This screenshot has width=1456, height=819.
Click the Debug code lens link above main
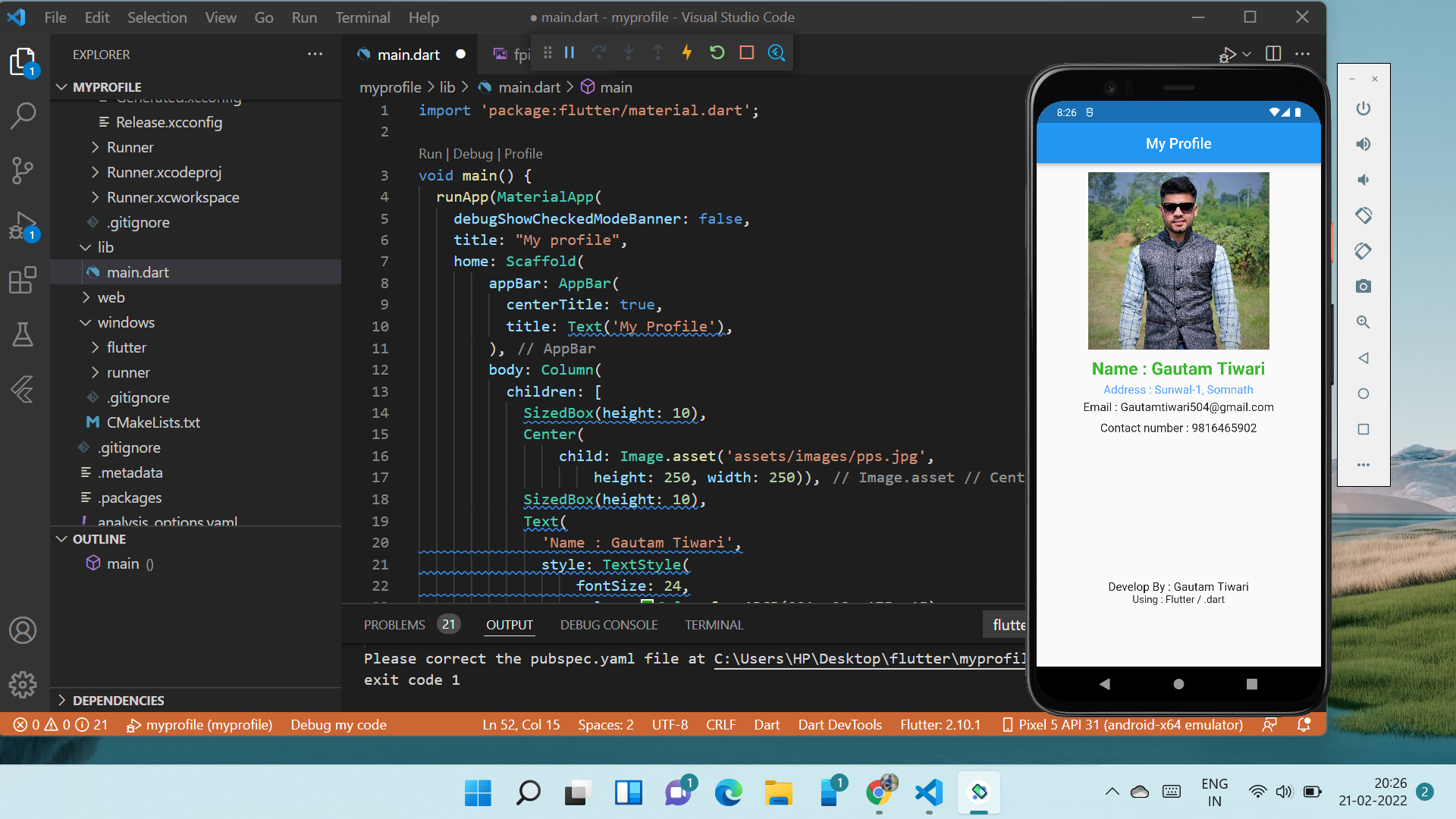[x=472, y=154]
